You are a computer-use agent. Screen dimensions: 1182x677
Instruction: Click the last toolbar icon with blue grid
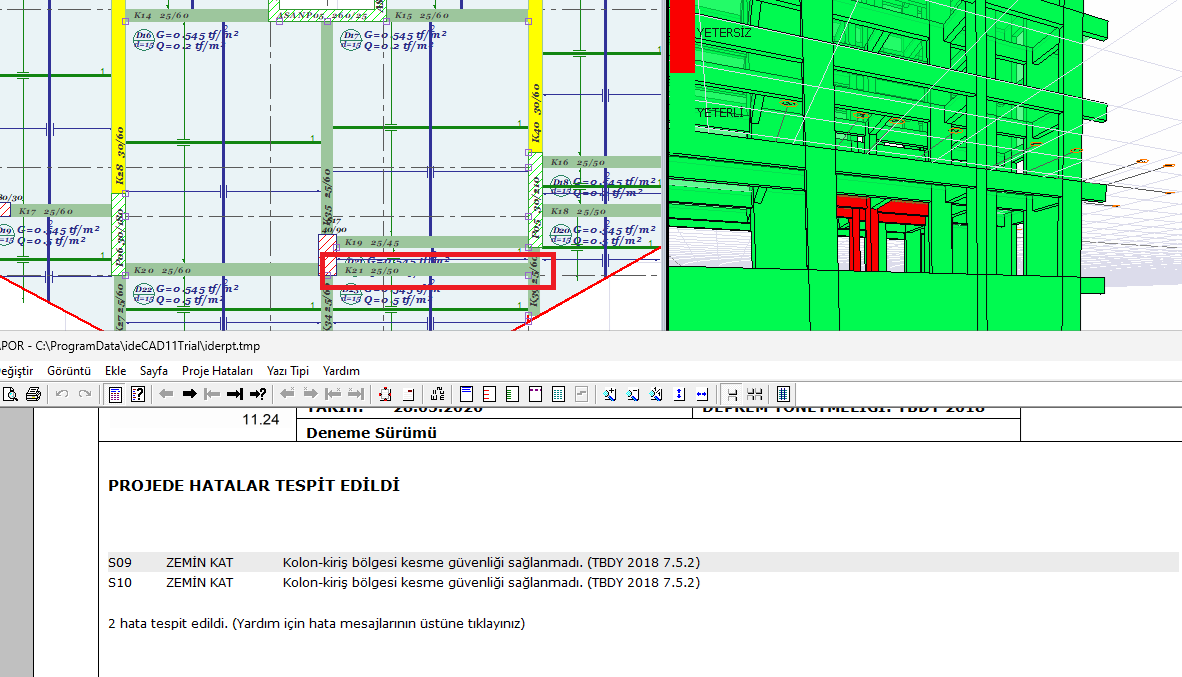(783, 394)
